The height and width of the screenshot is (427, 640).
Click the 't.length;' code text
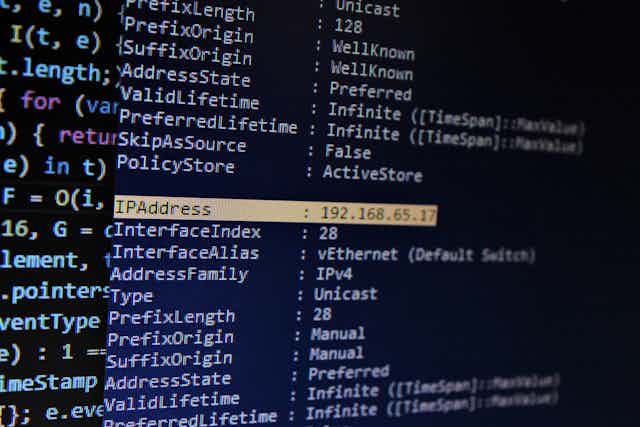pos(55,71)
